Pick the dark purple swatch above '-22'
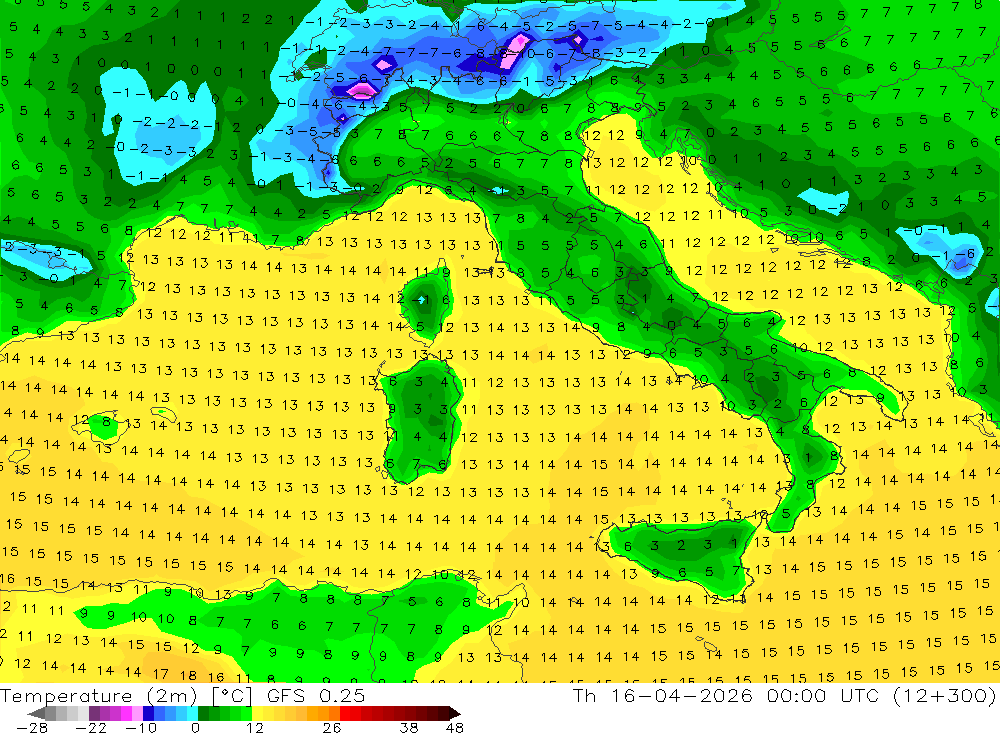Screen dimensions: 1000x733 tap(94, 714)
